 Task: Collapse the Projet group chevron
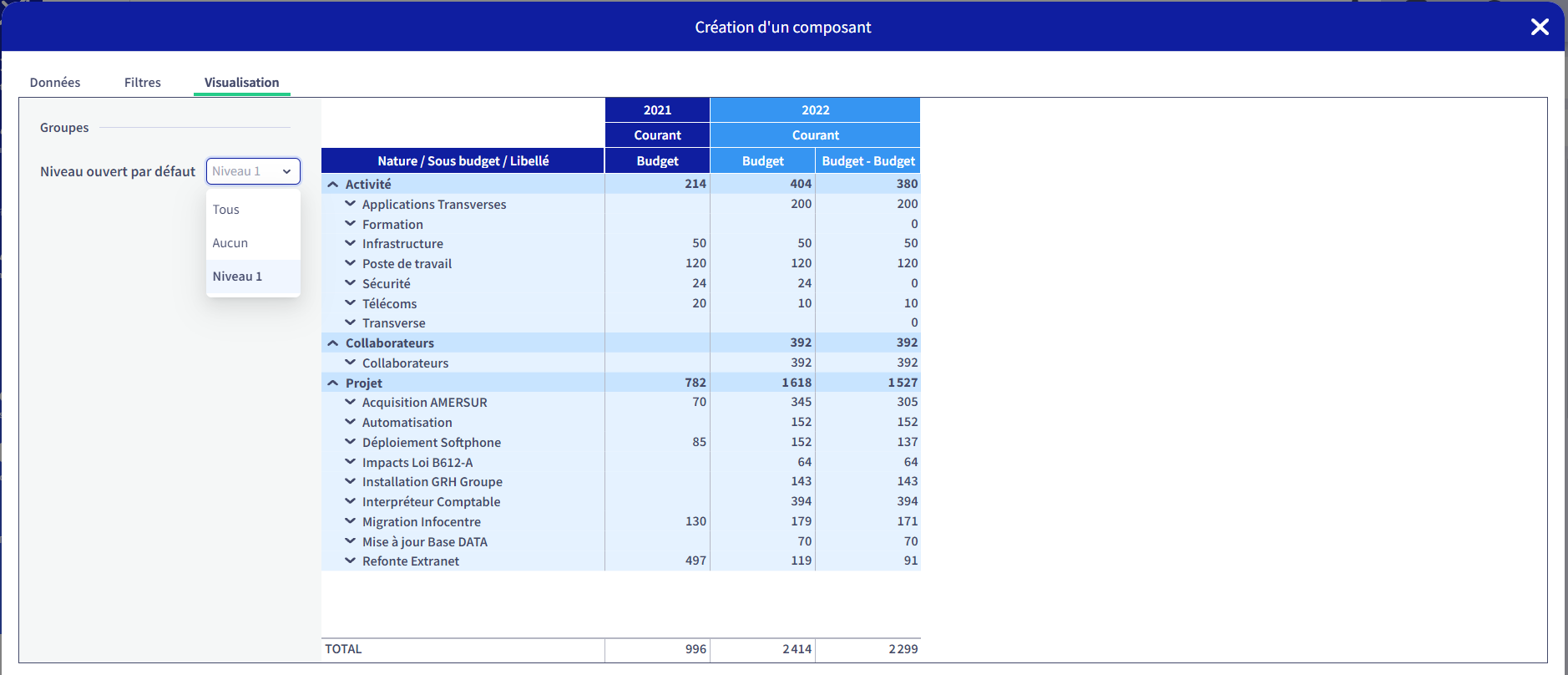(x=333, y=383)
